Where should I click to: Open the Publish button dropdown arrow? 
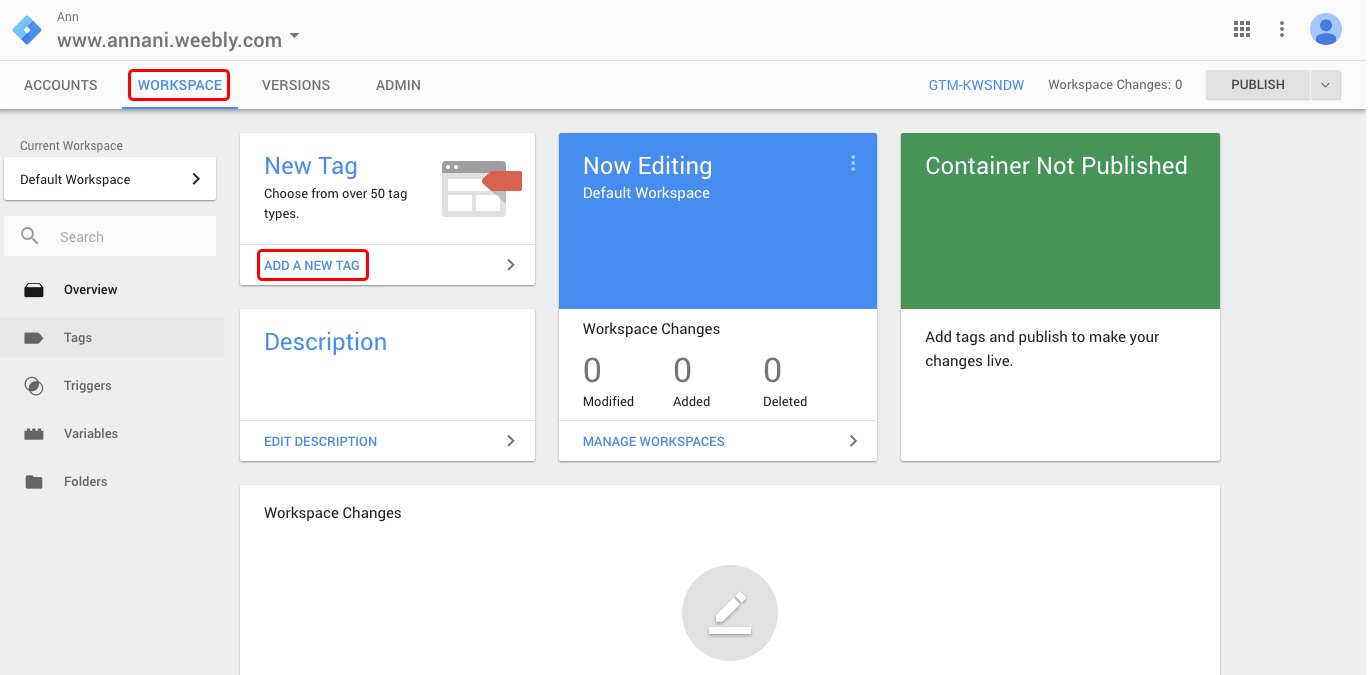(x=1325, y=85)
